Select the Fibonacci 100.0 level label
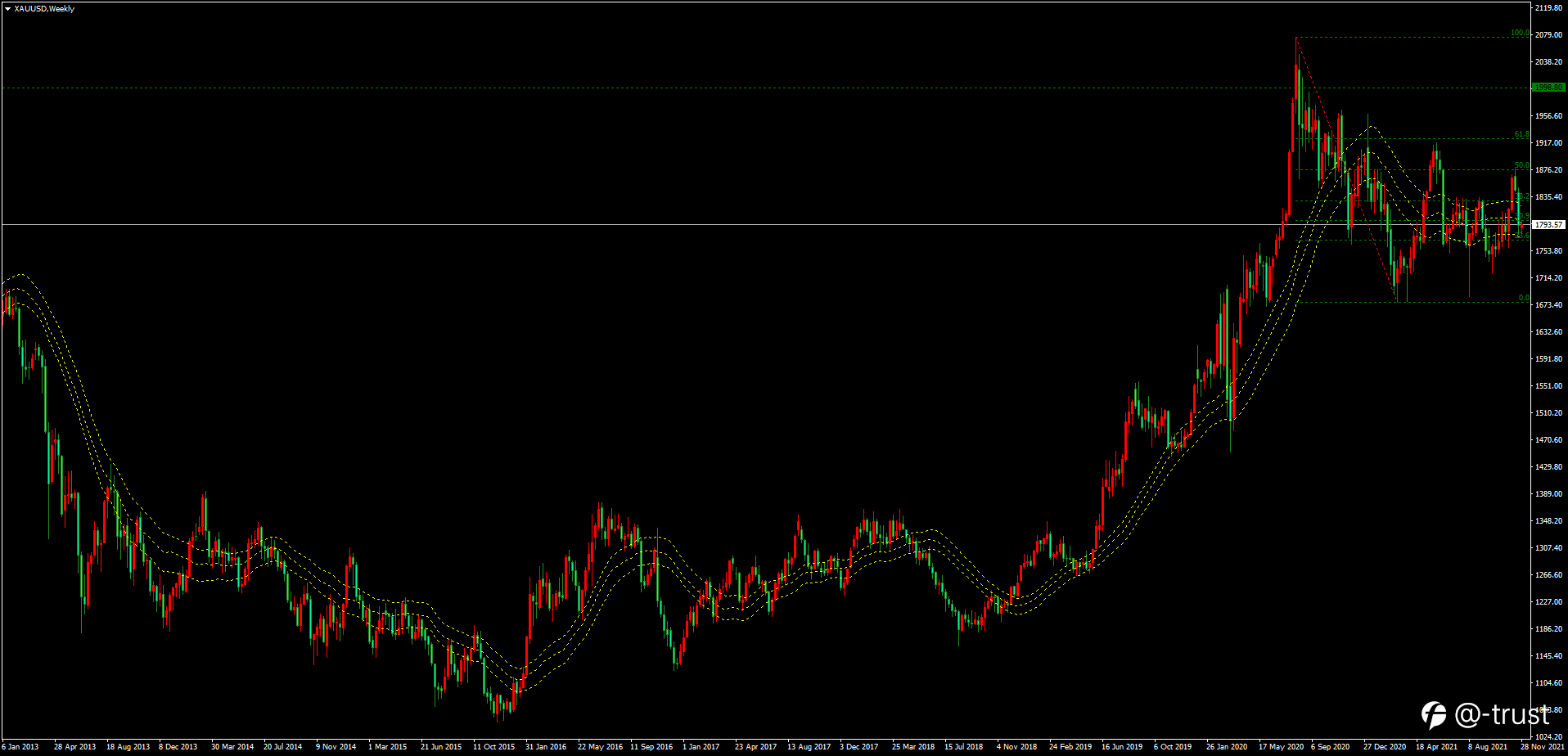The image size is (1568, 756). pyautogui.click(x=1520, y=34)
